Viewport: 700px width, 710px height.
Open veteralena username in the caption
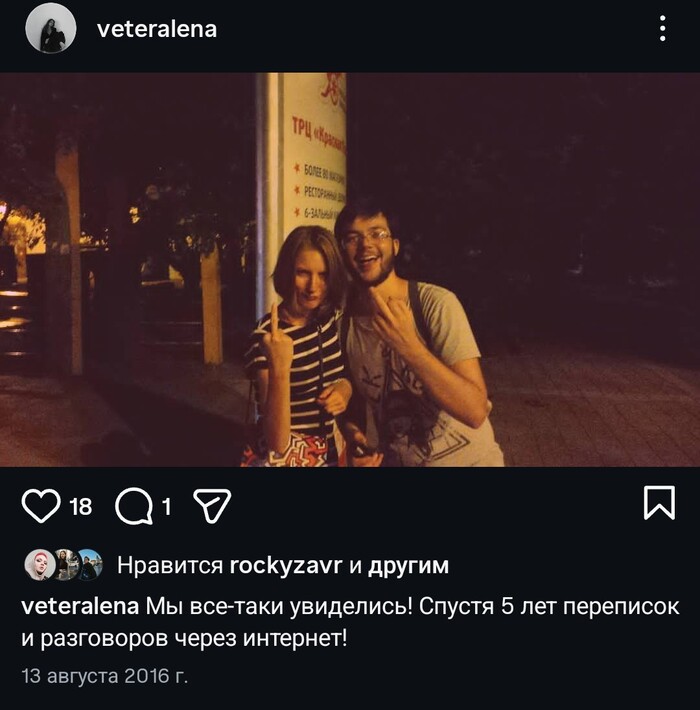[80, 607]
